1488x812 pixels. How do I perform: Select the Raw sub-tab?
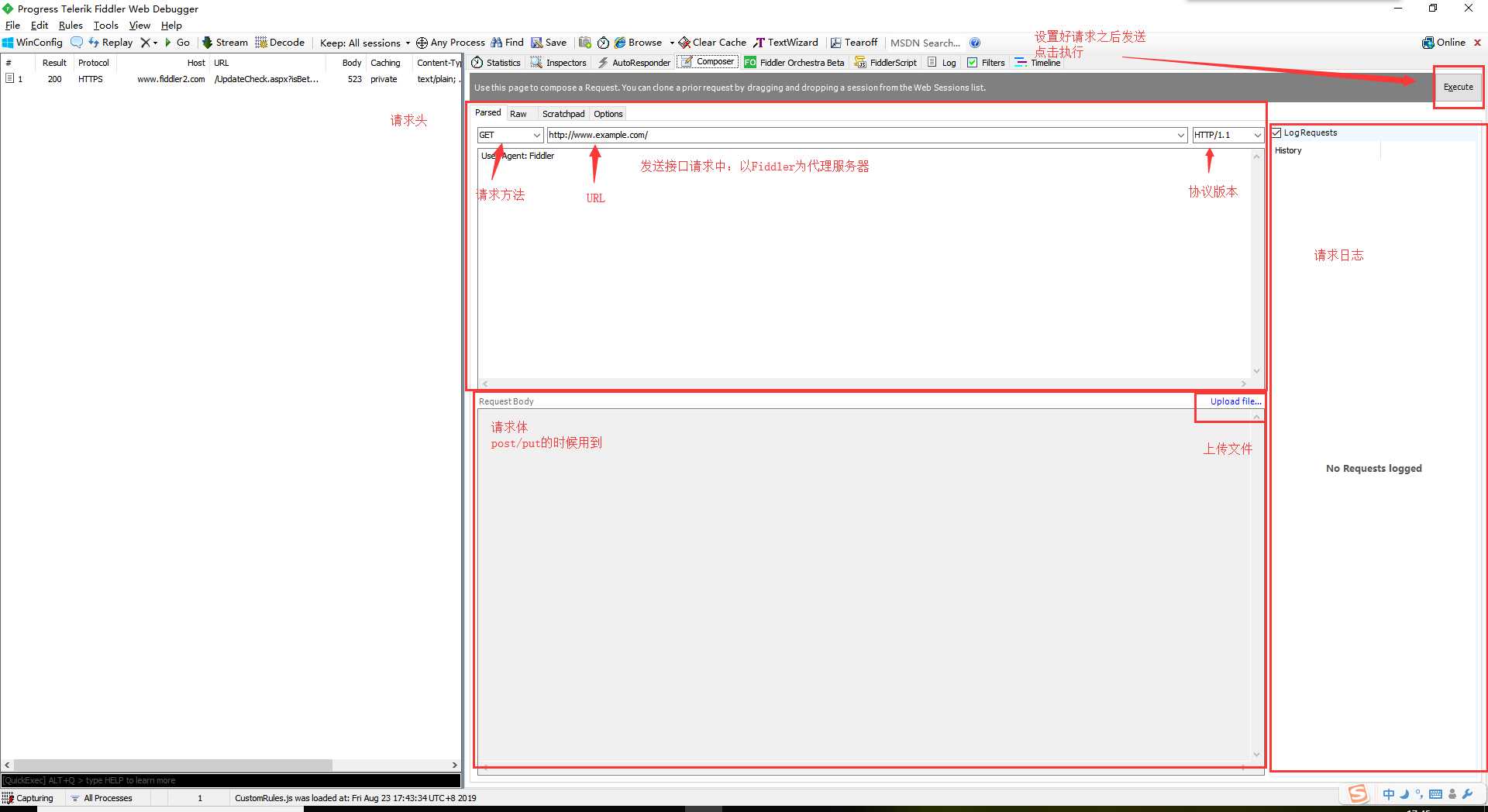pos(518,114)
